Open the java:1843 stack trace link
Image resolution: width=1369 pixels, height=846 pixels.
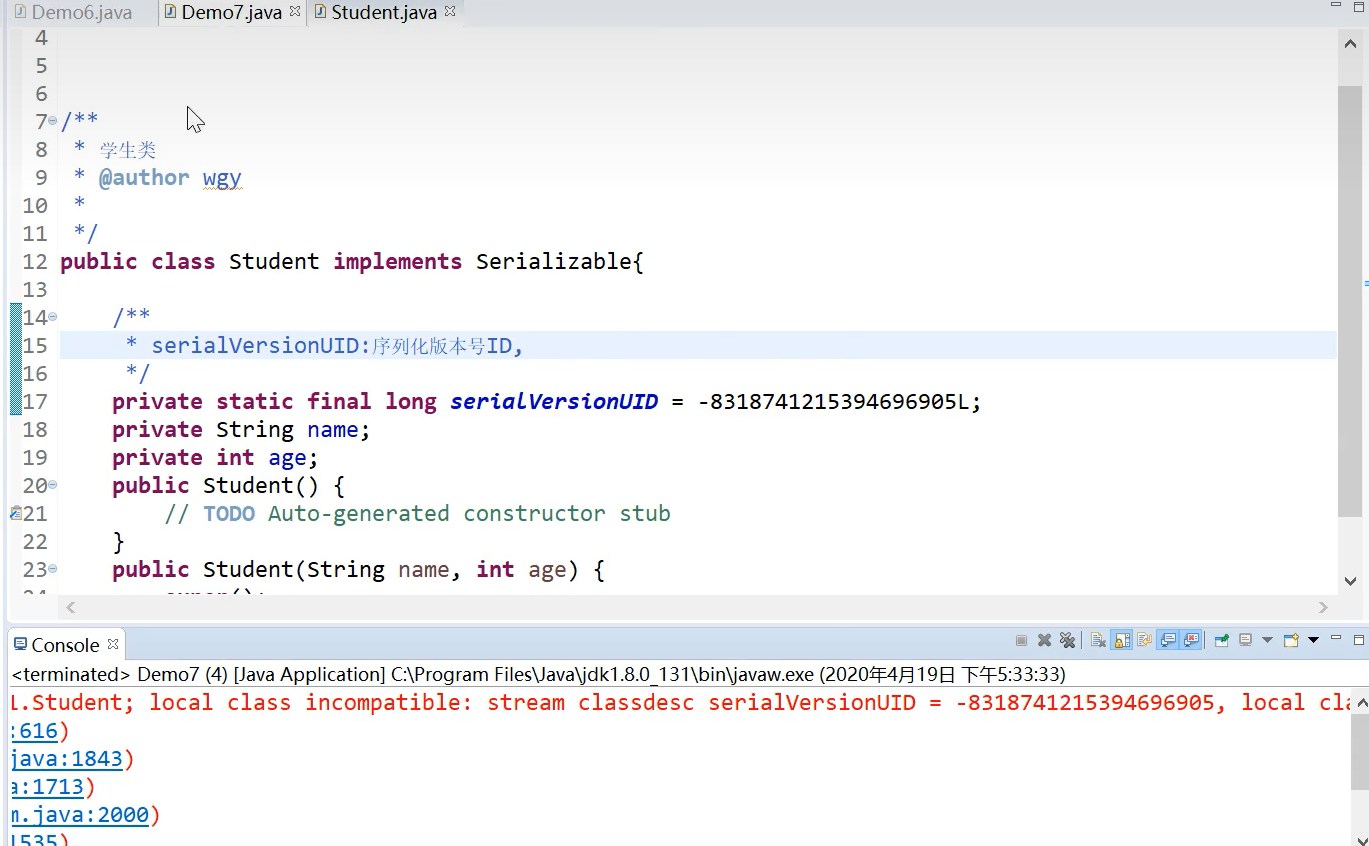[x=66, y=759]
